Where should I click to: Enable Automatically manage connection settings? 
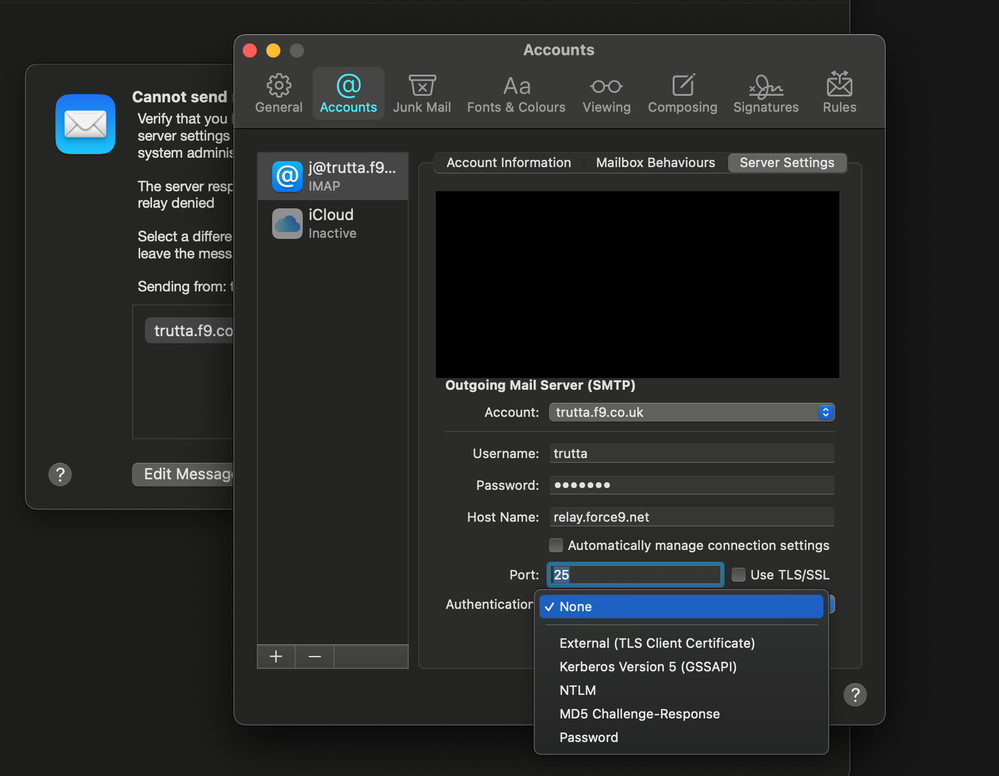(x=556, y=545)
